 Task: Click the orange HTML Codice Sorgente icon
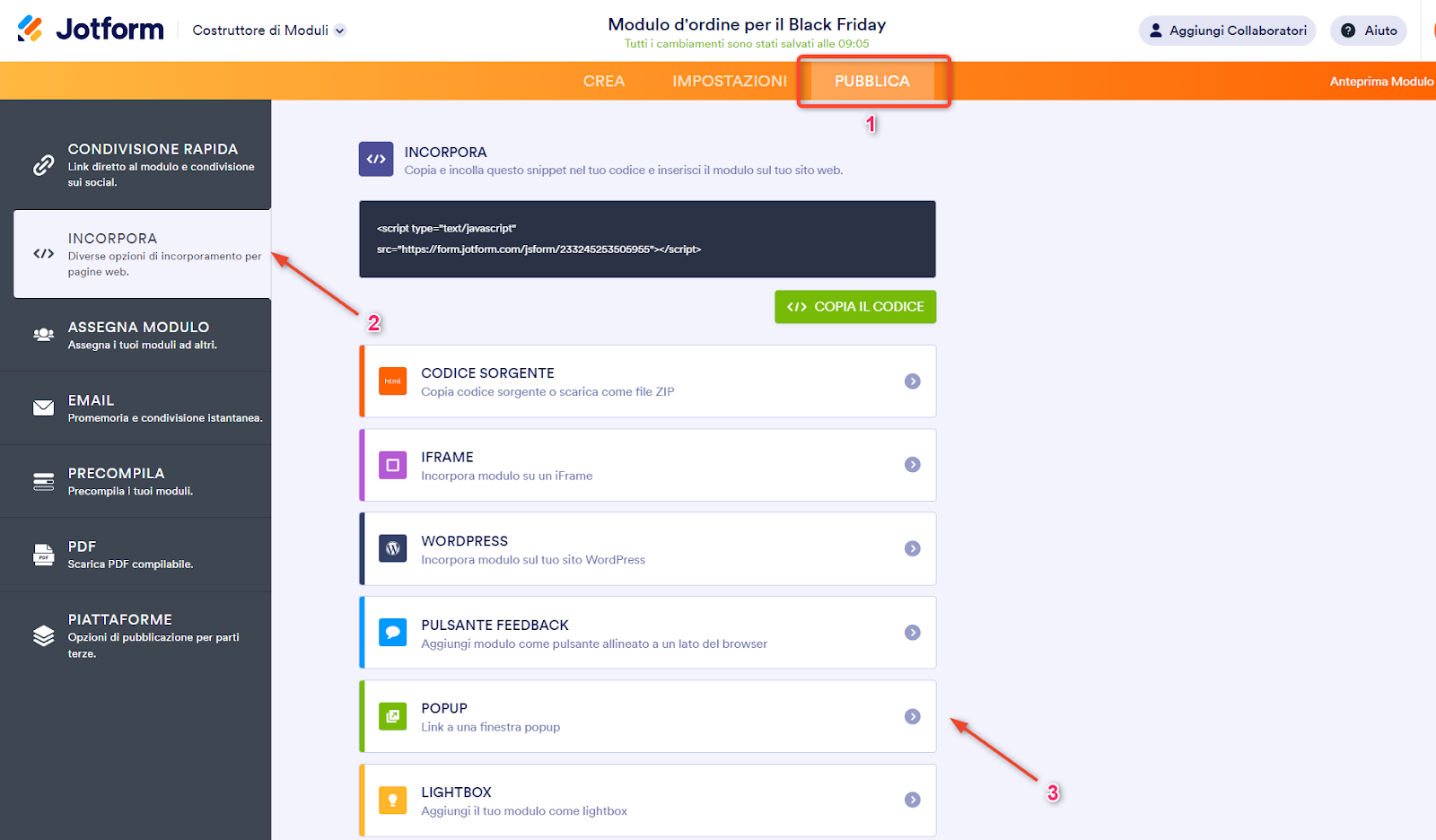tap(392, 381)
